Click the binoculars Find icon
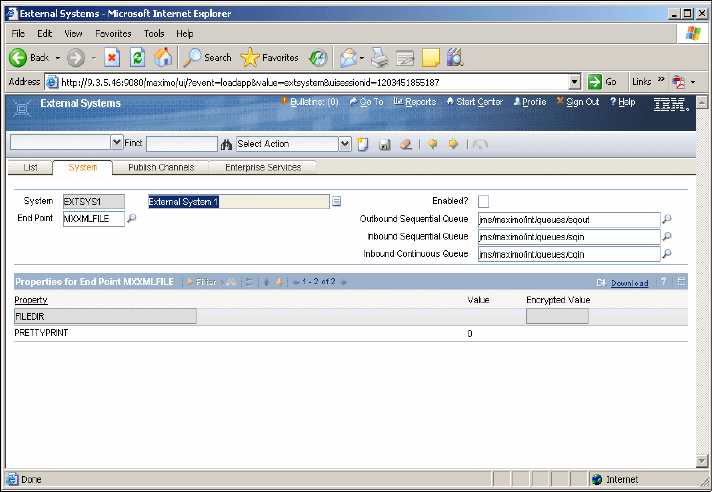The image size is (712, 492). [x=226, y=144]
